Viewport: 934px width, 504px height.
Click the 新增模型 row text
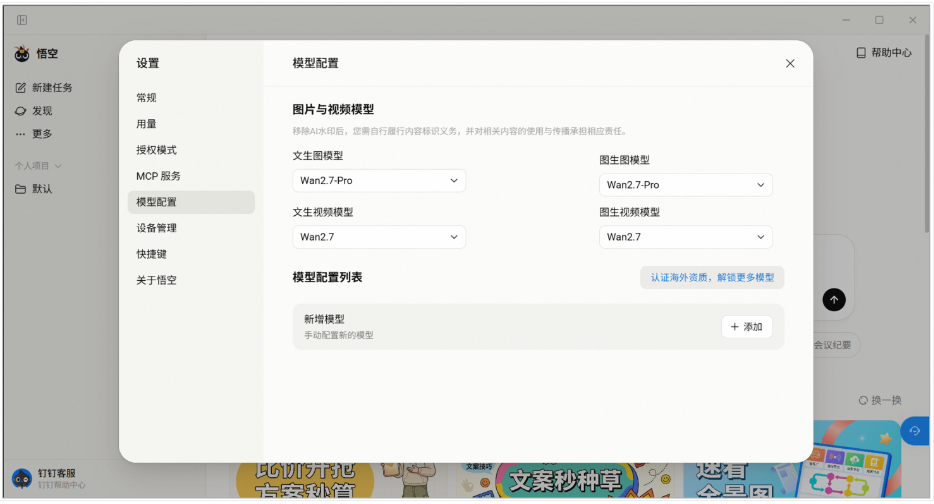pyautogui.click(x=325, y=319)
